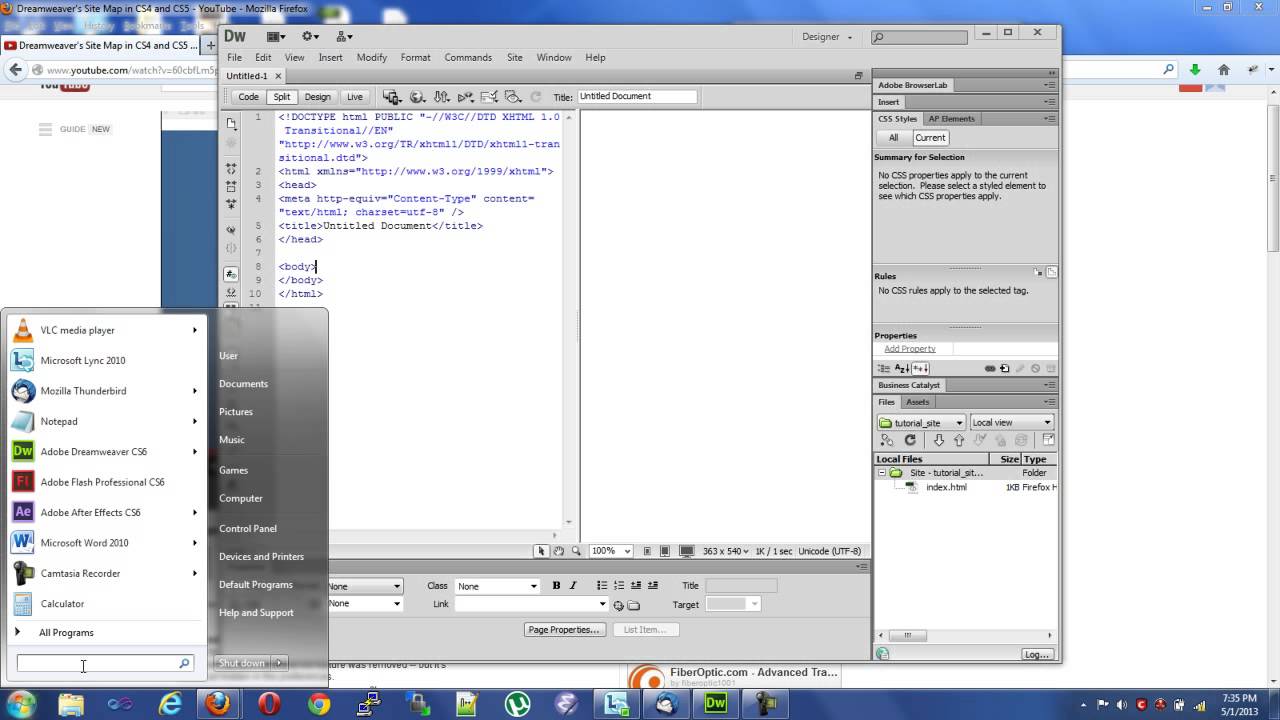Show only set properties in CSS panel

(921, 368)
